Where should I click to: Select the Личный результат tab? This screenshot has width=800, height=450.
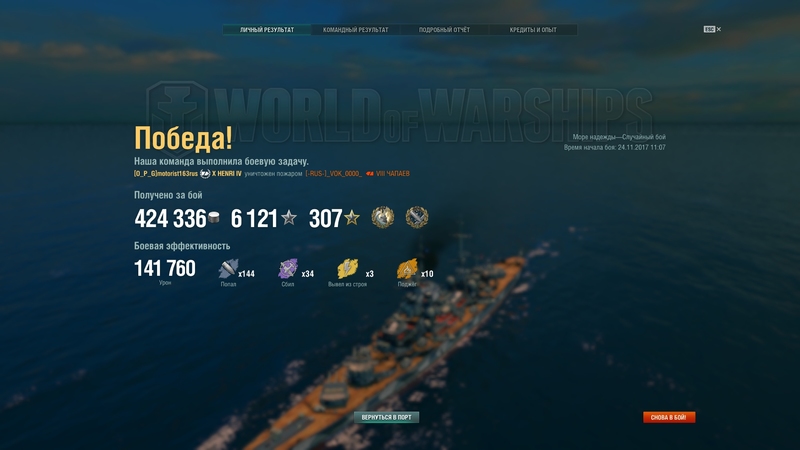(267, 30)
